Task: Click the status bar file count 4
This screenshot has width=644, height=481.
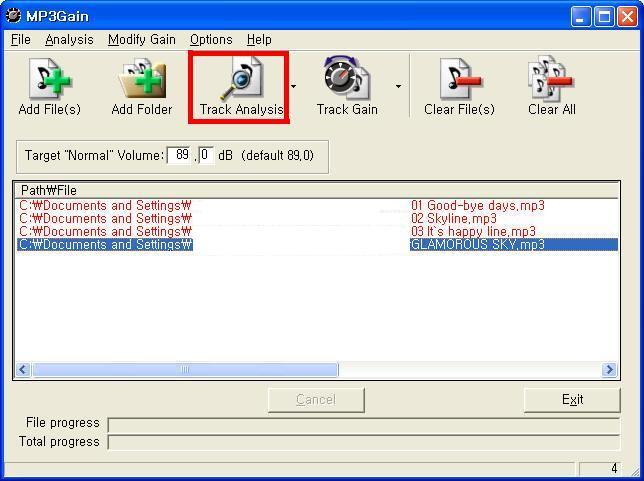Action: 614,468
